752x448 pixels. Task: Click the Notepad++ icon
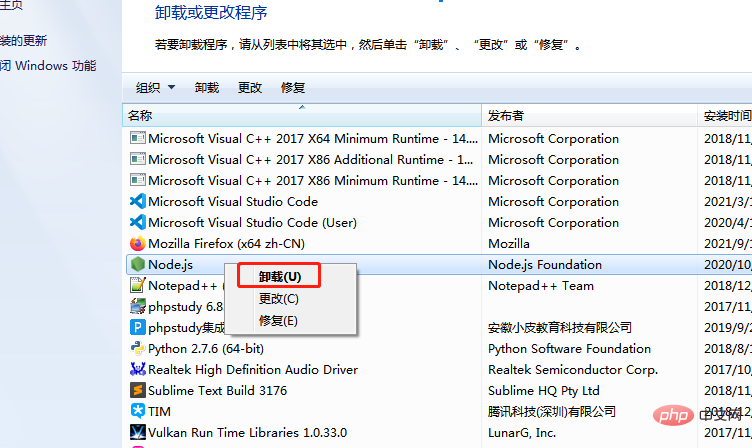pos(138,285)
